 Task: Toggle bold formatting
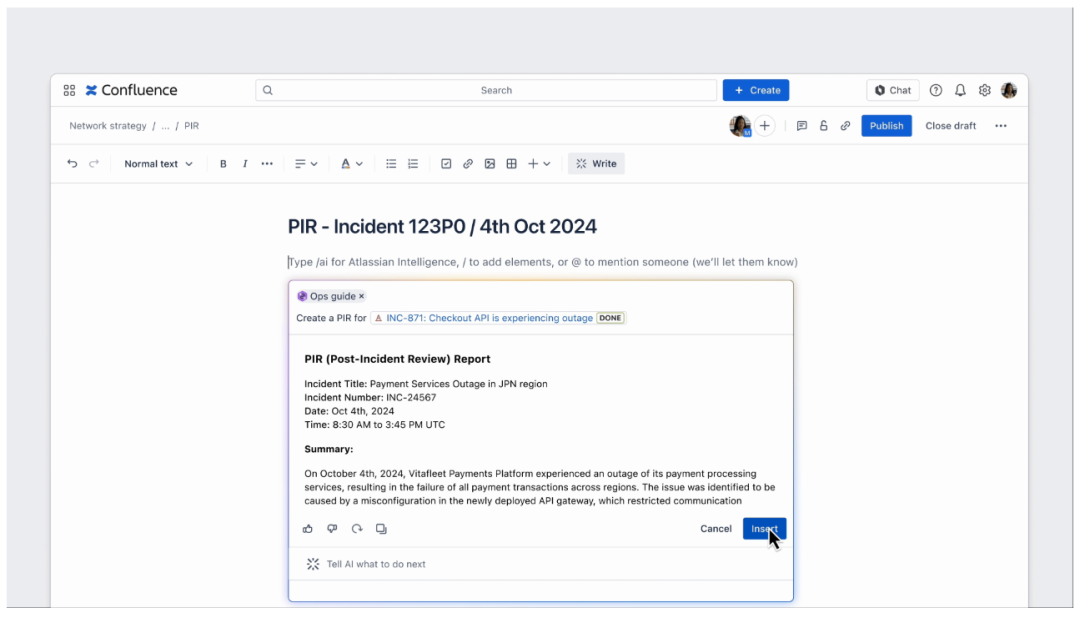click(223, 164)
